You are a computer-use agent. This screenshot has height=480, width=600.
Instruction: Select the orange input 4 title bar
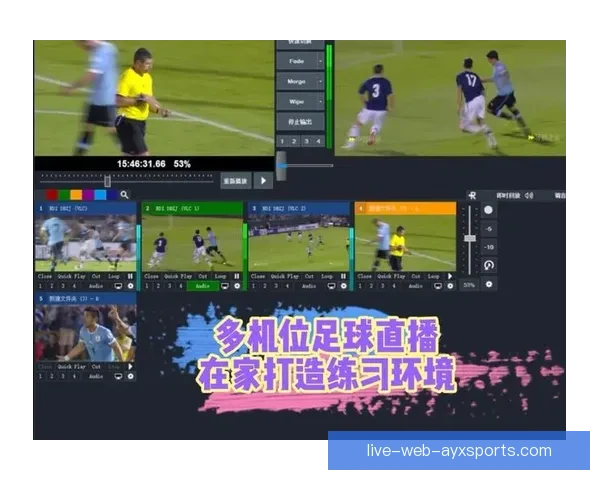click(405, 208)
